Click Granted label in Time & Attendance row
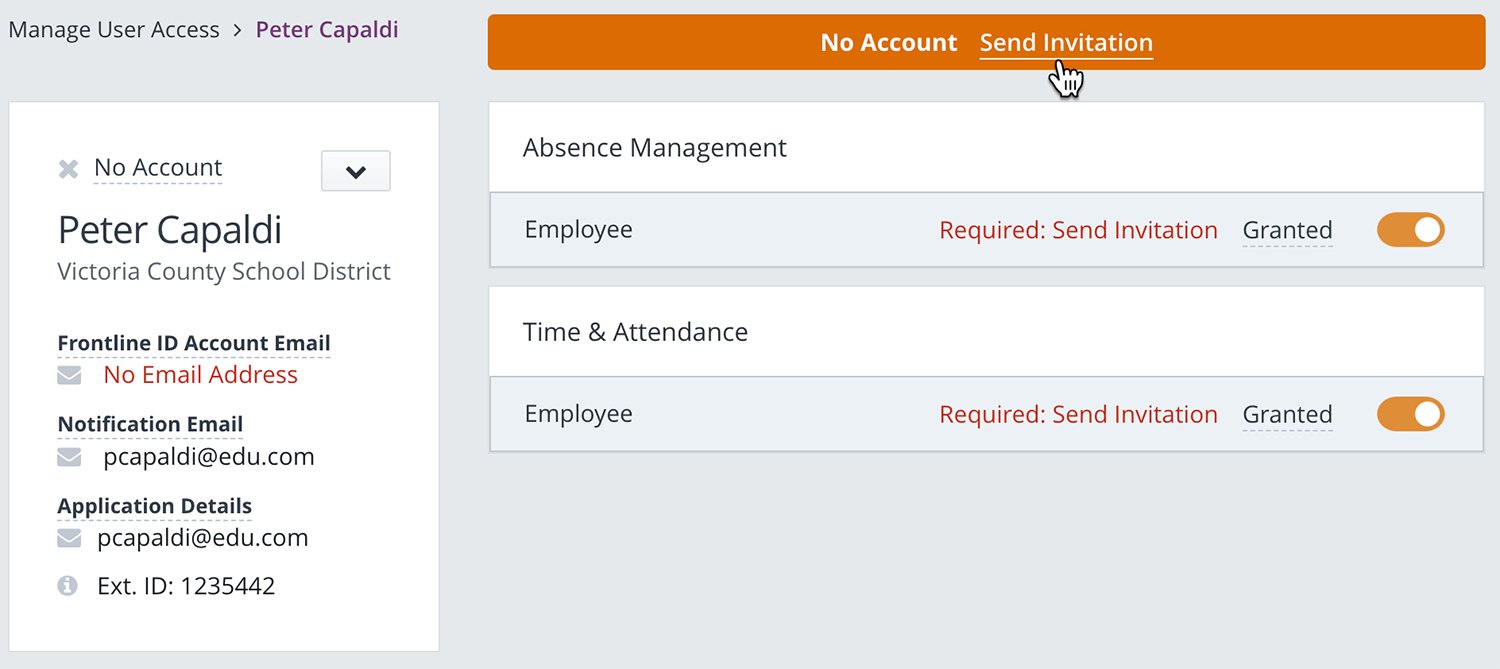 point(1287,414)
